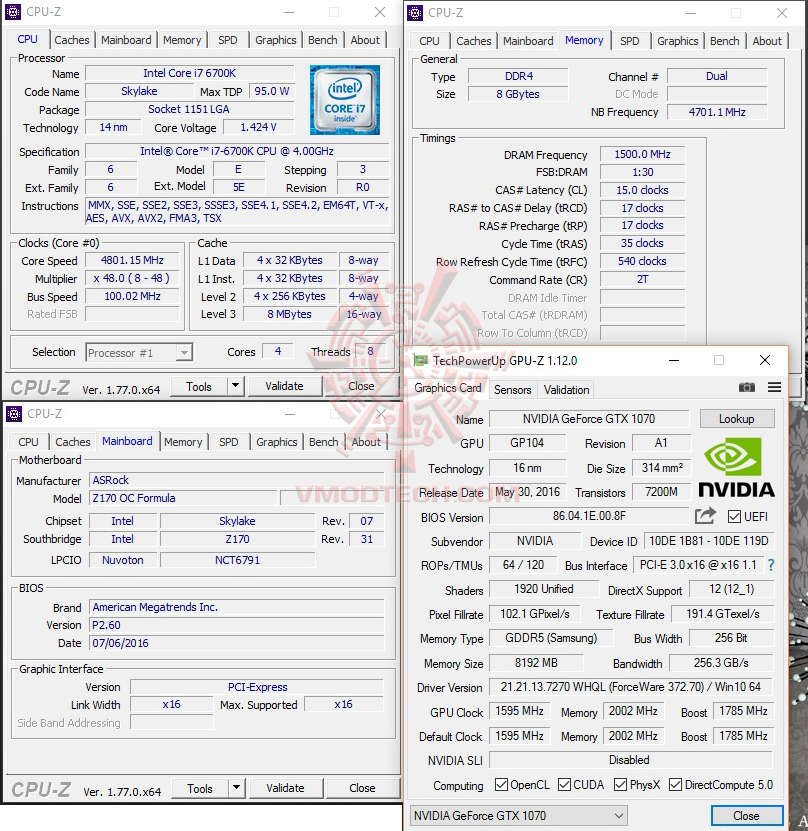Click NVIDIA SLI Disabled field
Screen dimensions: 808x831
[x=631, y=759]
